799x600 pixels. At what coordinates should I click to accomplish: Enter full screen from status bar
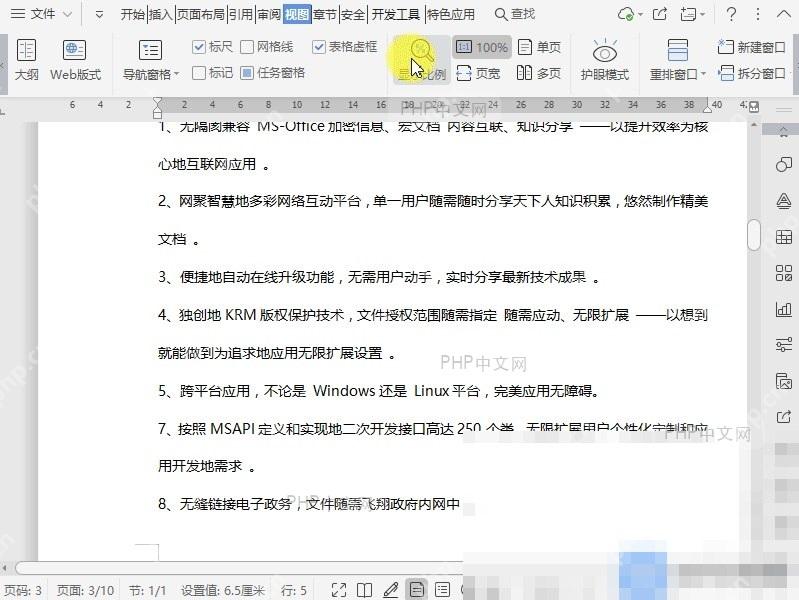(x=339, y=590)
